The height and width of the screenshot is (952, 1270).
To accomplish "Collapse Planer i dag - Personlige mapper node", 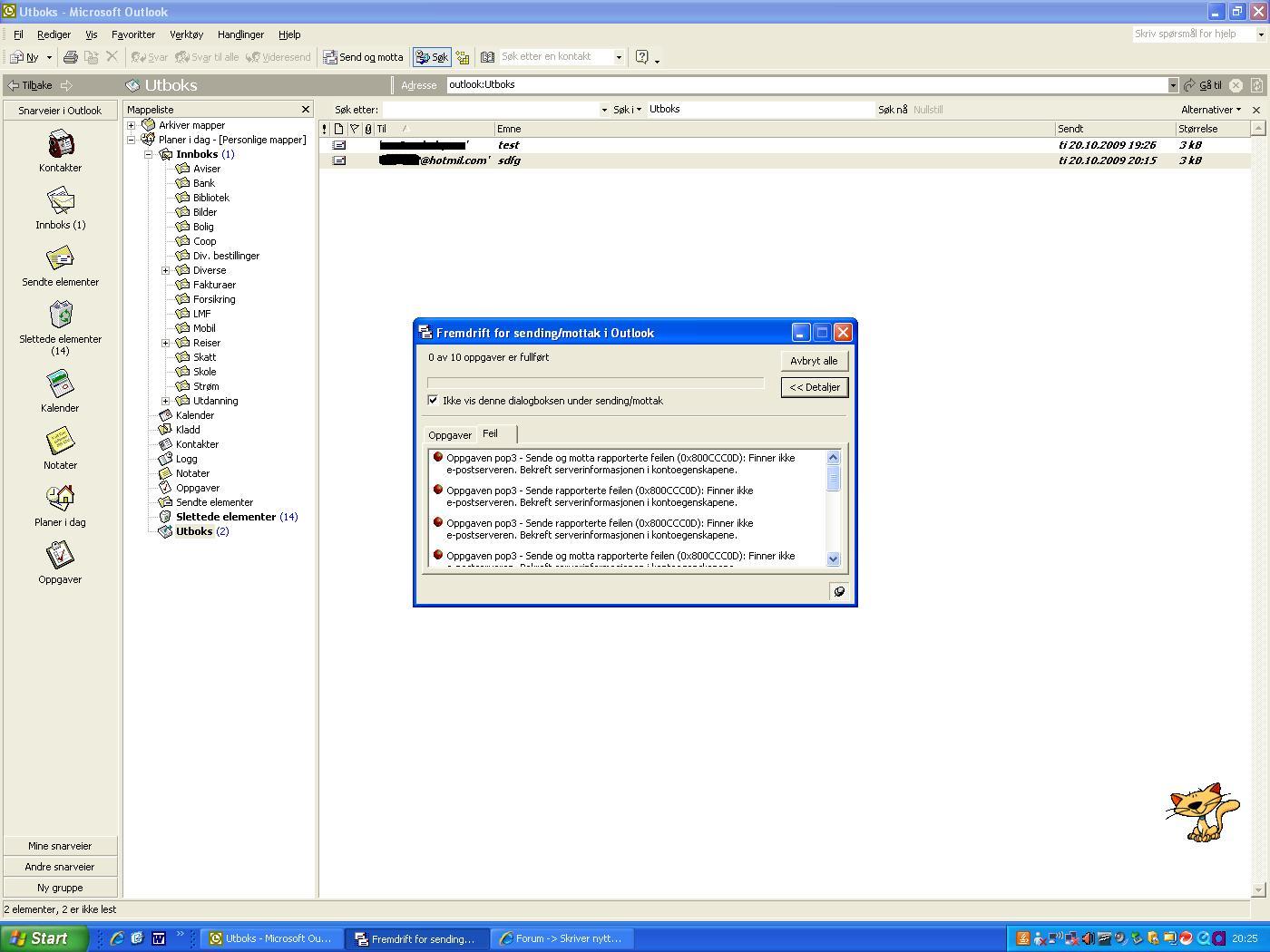I will coord(132,140).
